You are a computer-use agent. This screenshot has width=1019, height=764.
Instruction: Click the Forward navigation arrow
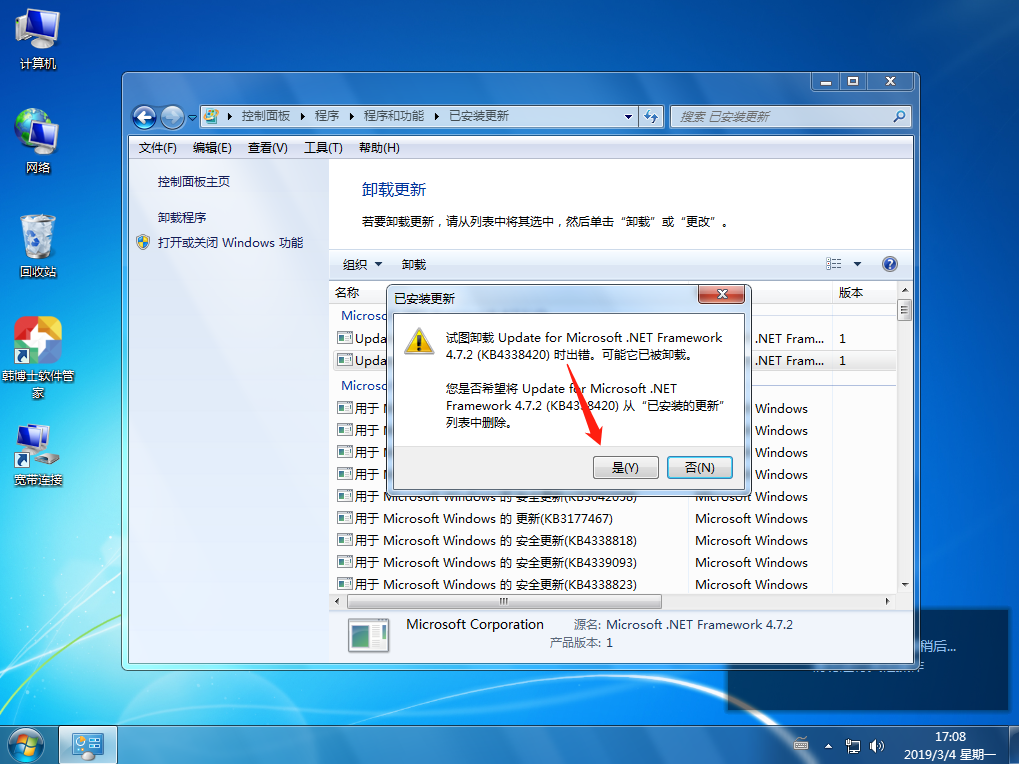click(x=172, y=117)
